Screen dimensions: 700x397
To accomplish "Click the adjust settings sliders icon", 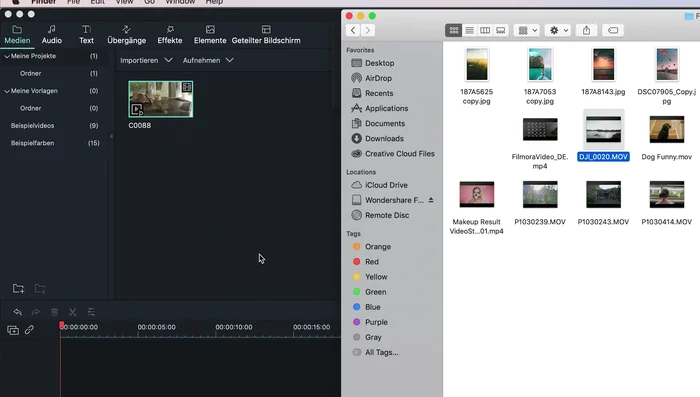I will [91, 312].
